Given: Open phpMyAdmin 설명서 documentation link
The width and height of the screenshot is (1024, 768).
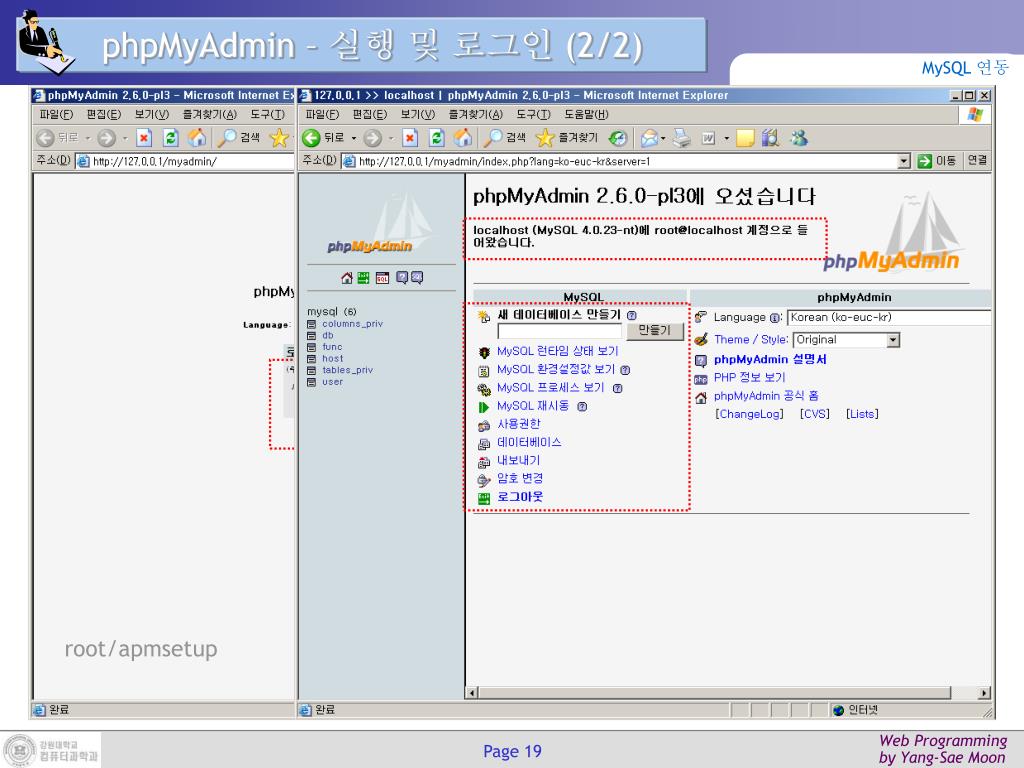Looking at the screenshot, I should pyautogui.click(x=770, y=360).
